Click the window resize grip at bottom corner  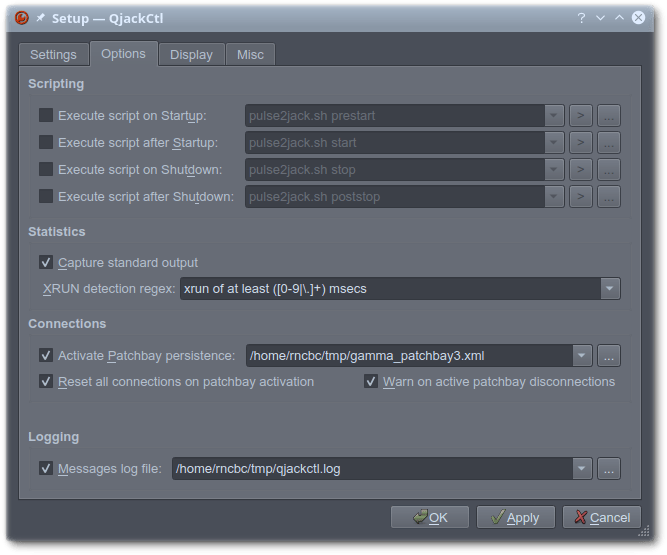click(644, 531)
